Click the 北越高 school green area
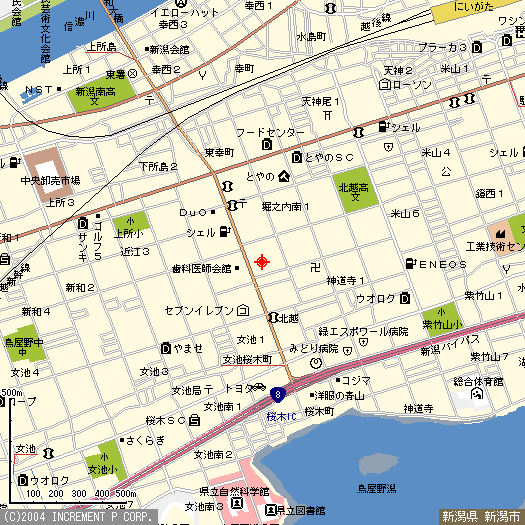Screen dimensions: 525x525 coord(355,190)
